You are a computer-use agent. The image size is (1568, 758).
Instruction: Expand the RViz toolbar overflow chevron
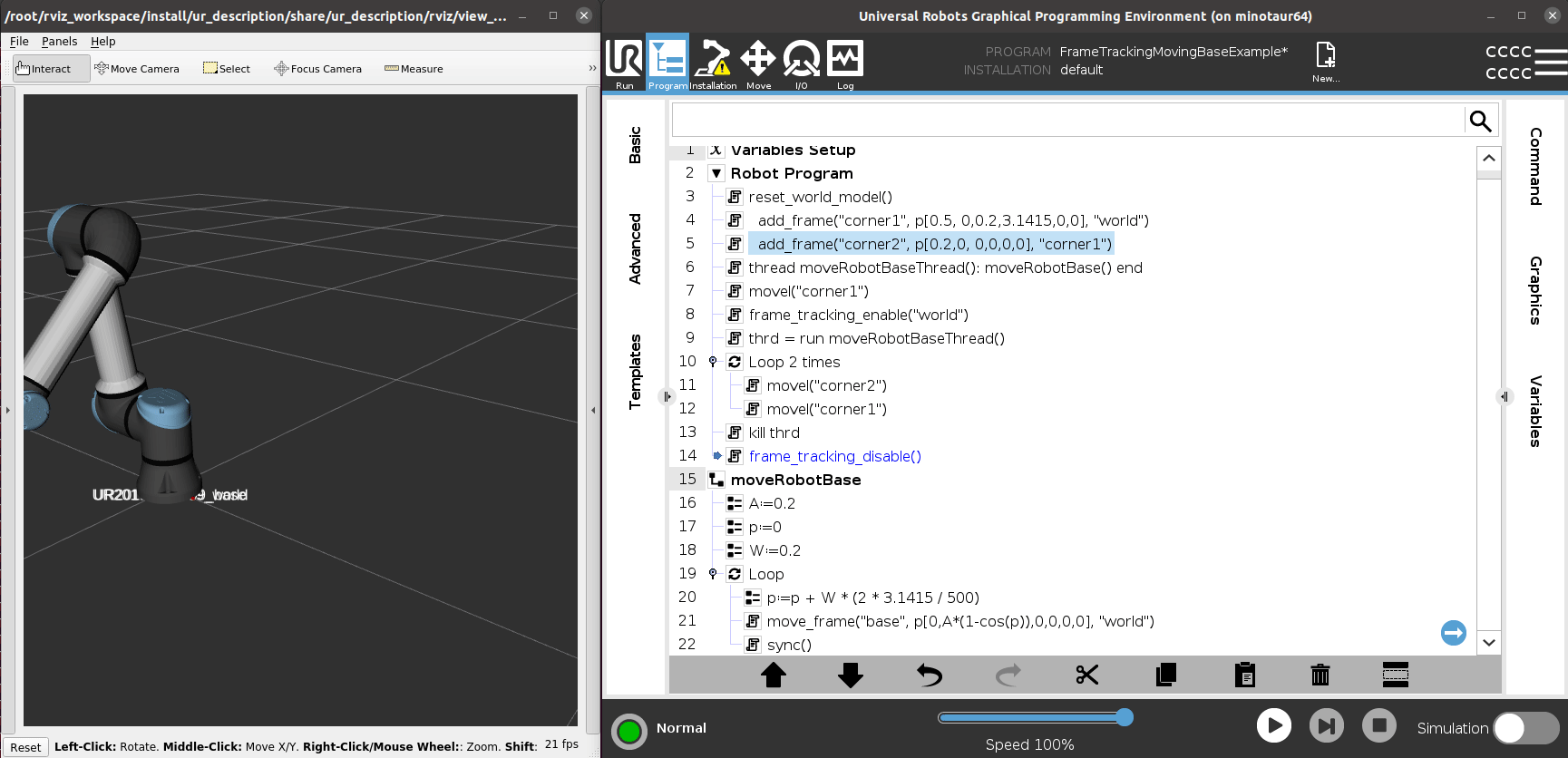pyautogui.click(x=592, y=69)
